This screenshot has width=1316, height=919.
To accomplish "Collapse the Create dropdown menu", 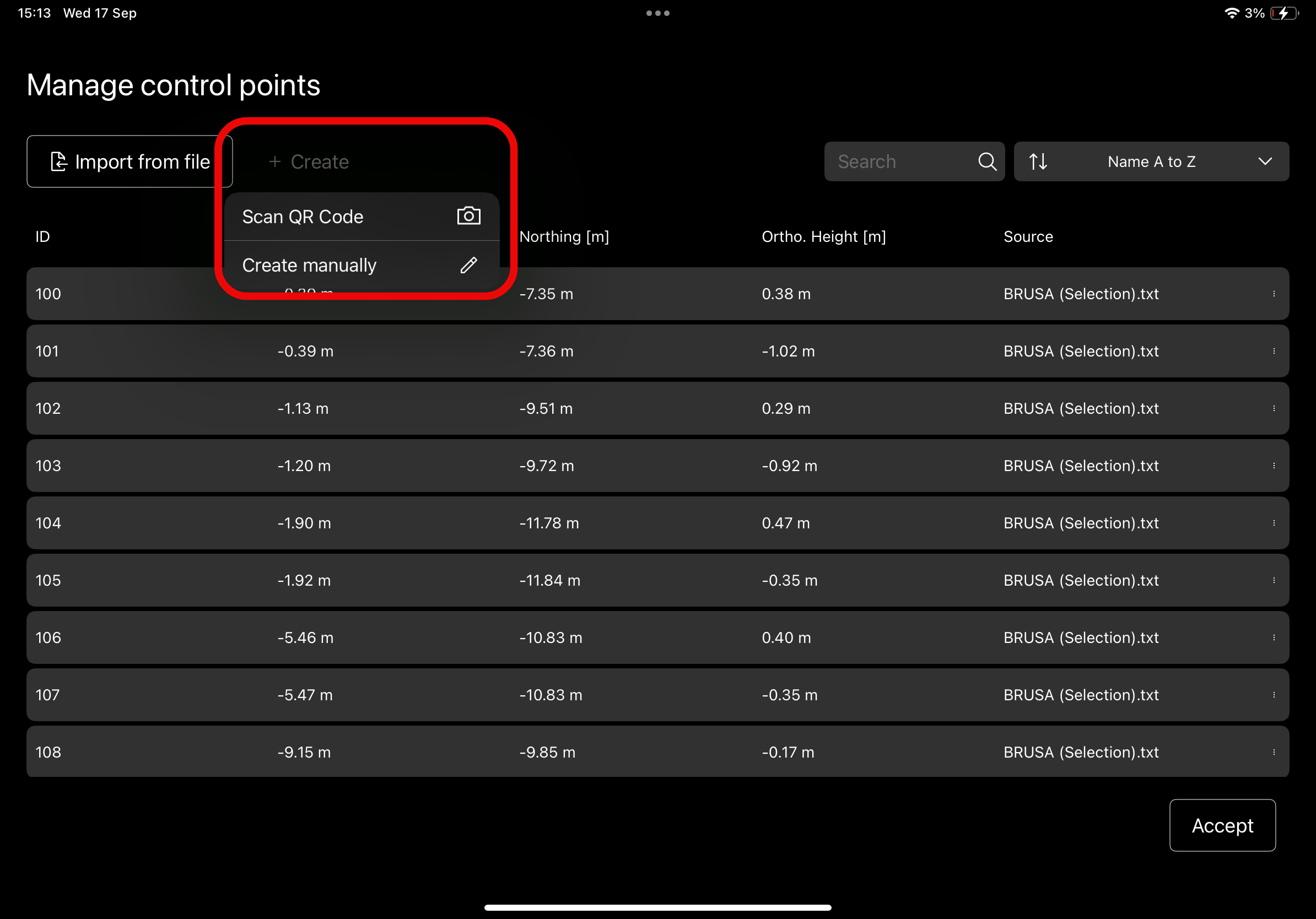I will coord(309,161).
